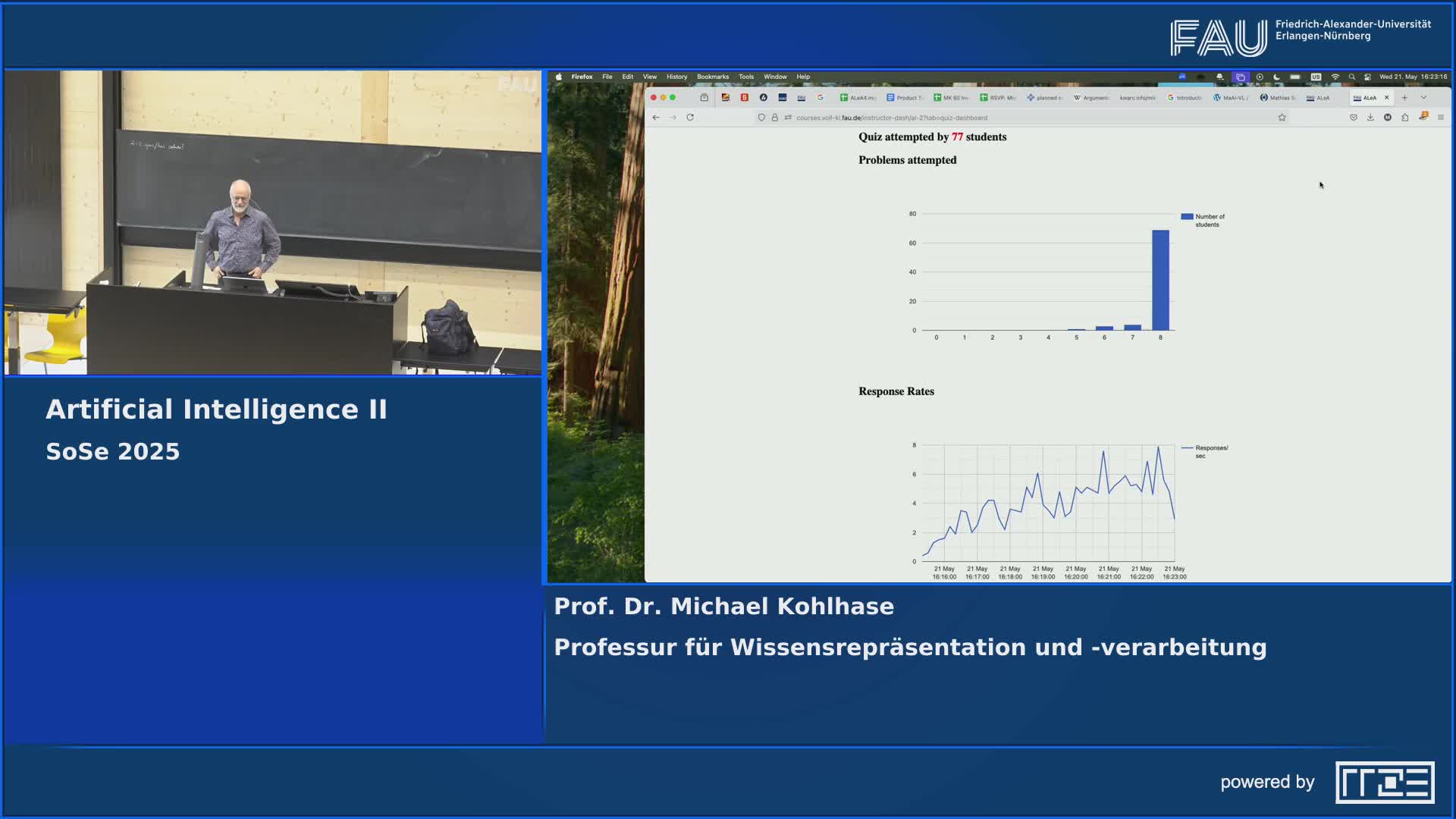Bookmark this page with star icon
1456x819 pixels.
pyautogui.click(x=1282, y=118)
